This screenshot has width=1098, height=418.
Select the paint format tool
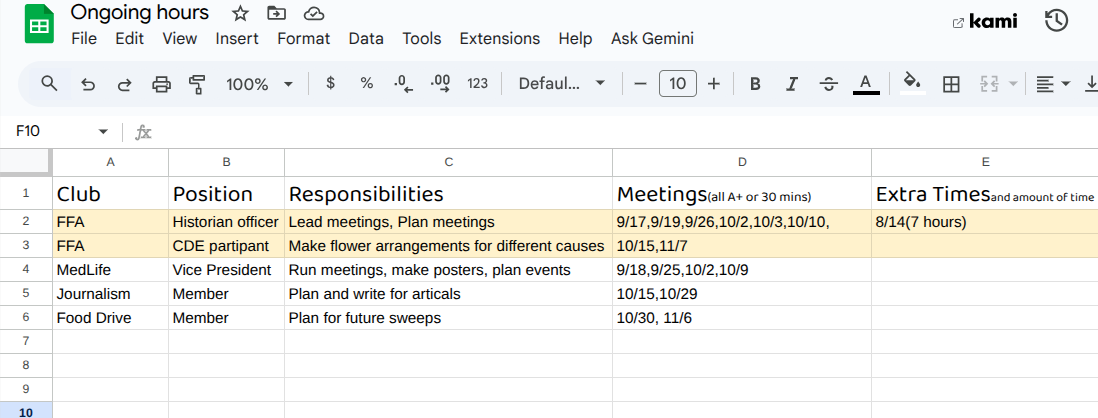197,84
